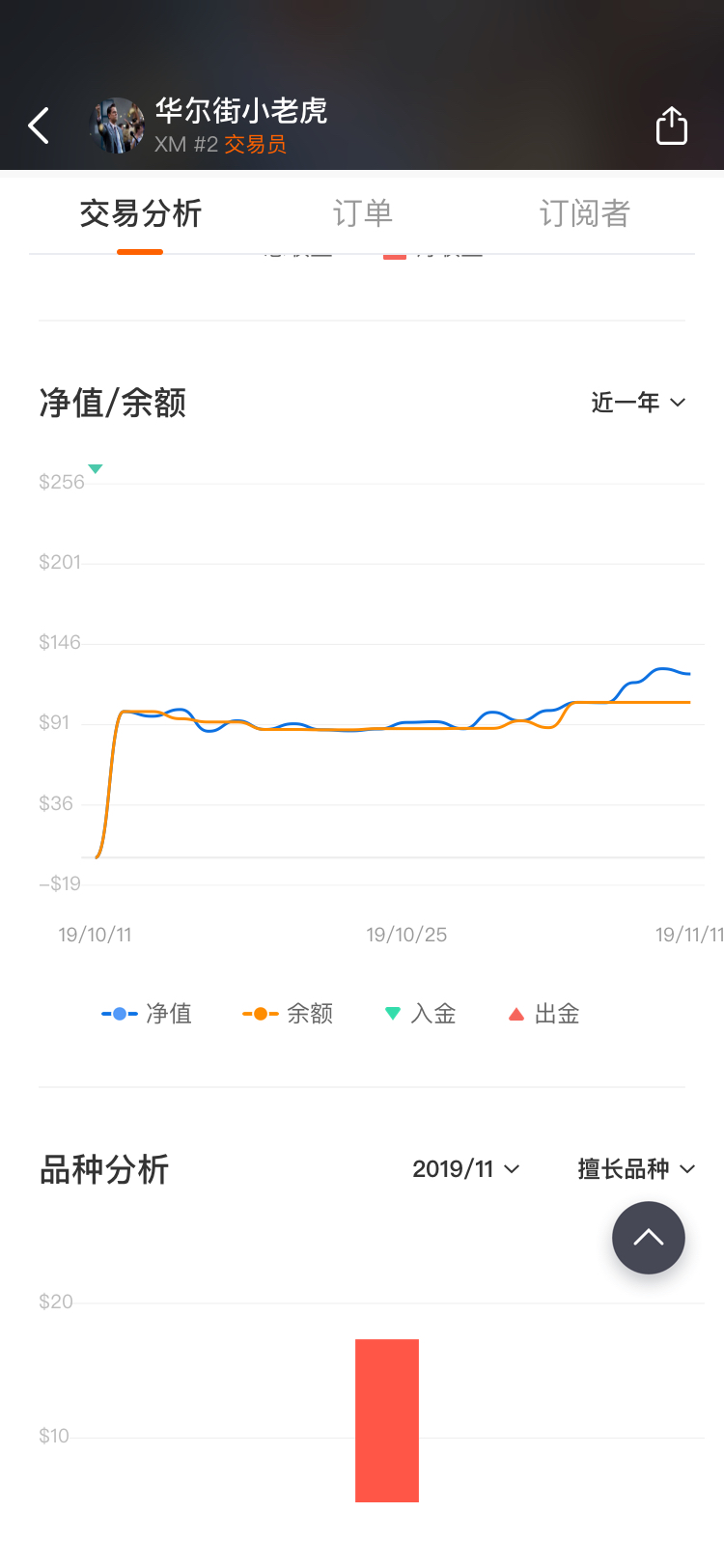Open the 2019/11 month dropdown
This screenshot has height=1568, width=724.
tap(466, 1169)
